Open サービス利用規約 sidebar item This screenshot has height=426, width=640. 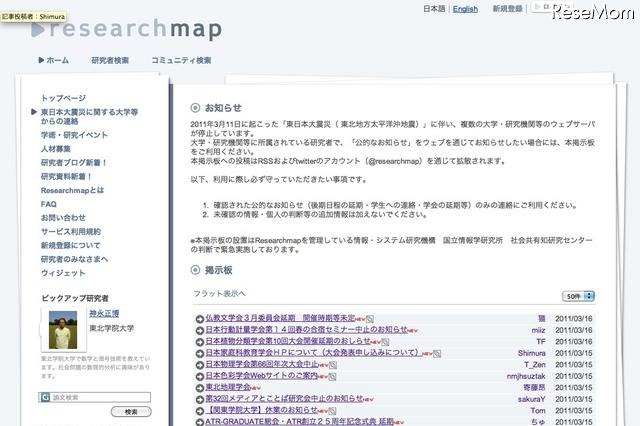(71, 231)
